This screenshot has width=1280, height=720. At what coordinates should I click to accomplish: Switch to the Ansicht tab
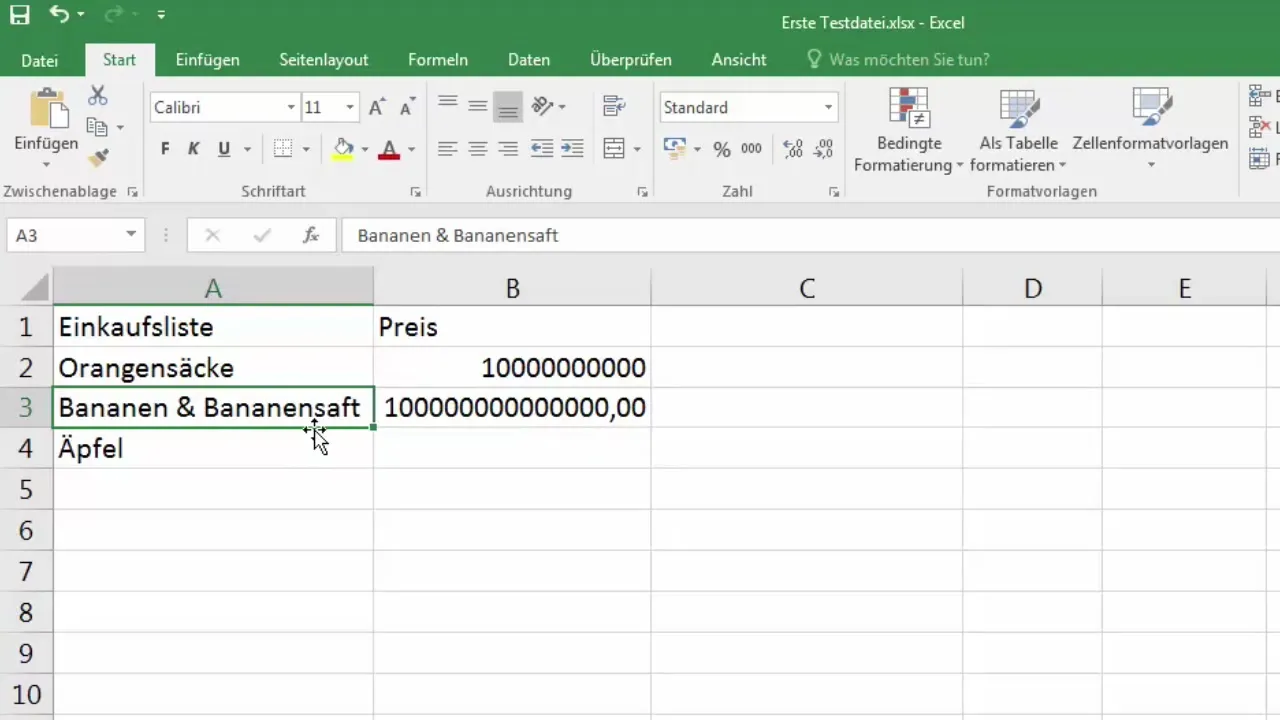coord(739,60)
